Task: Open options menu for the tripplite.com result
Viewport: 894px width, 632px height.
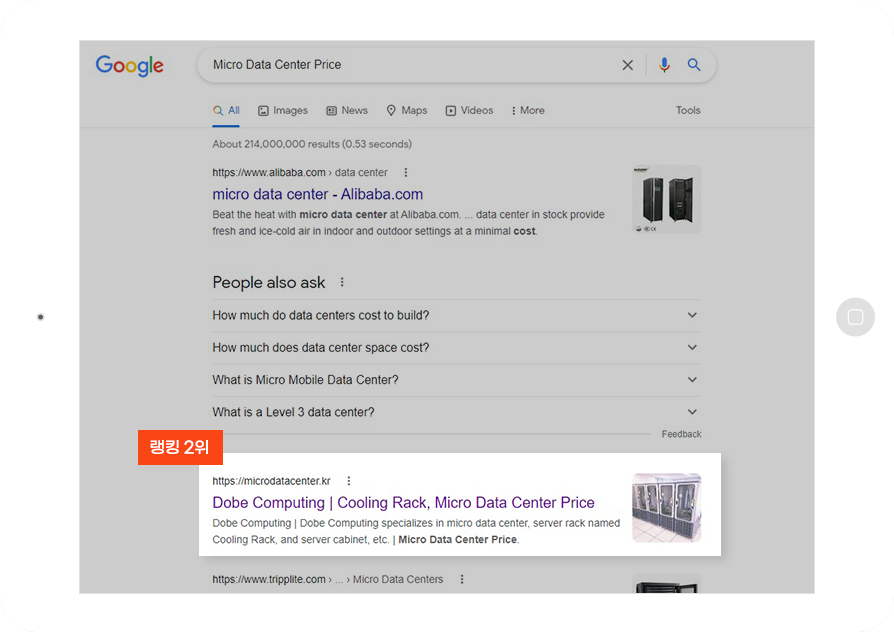Action: click(x=462, y=580)
